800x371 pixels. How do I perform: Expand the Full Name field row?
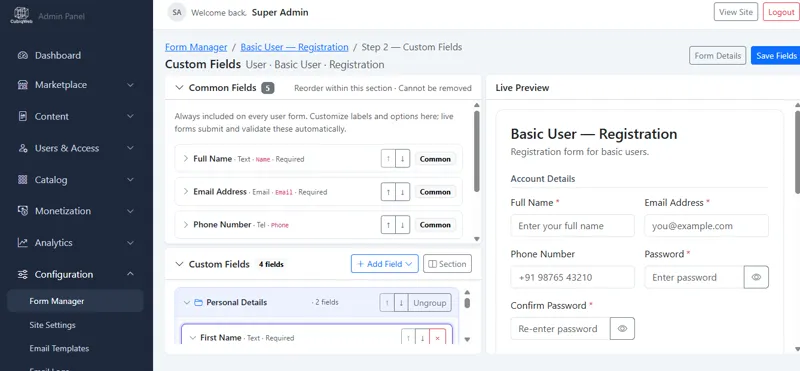click(186, 159)
